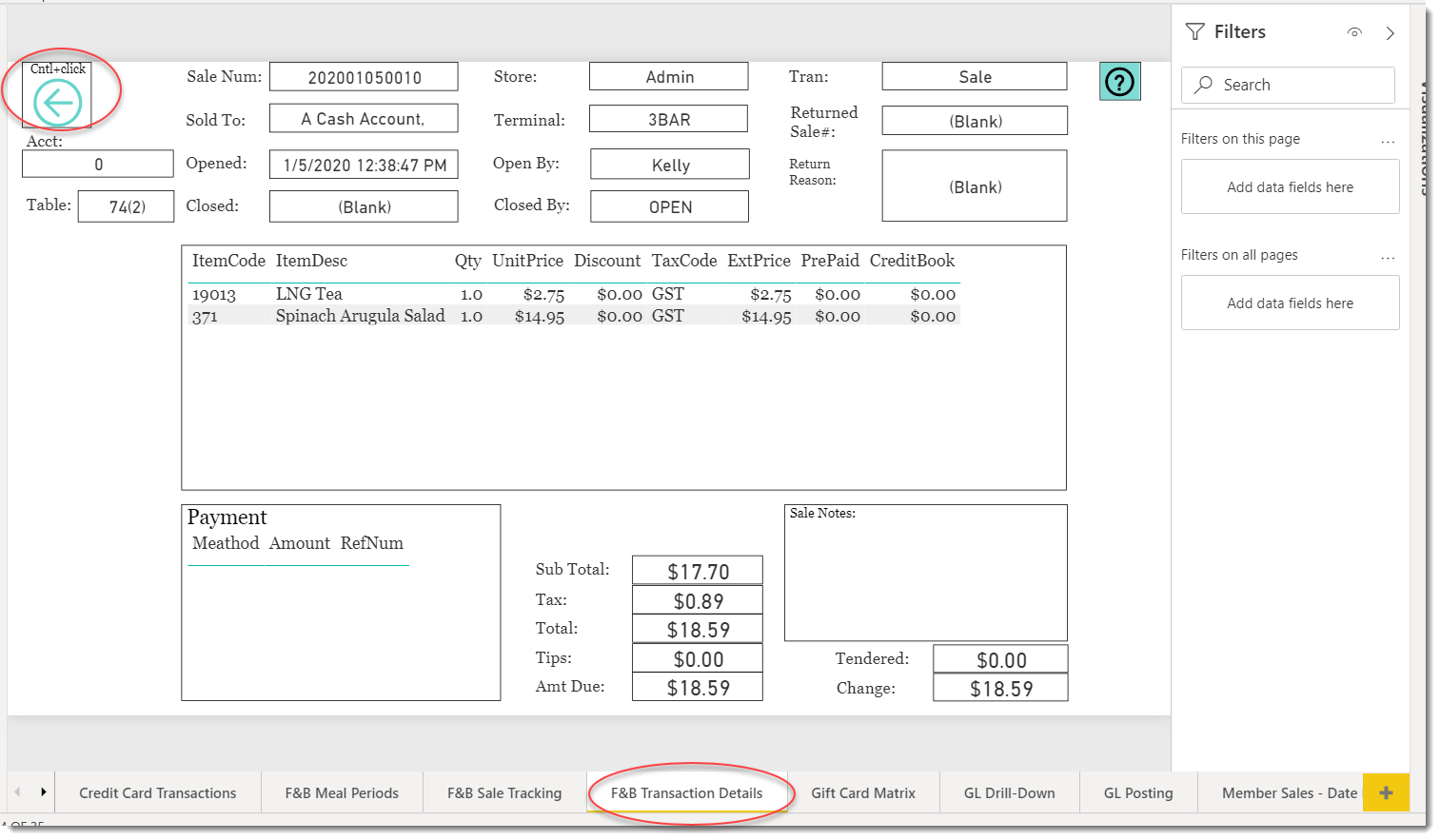Open options for Filters on this page
The width and height of the screenshot is (1440, 840).
click(x=1388, y=141)
